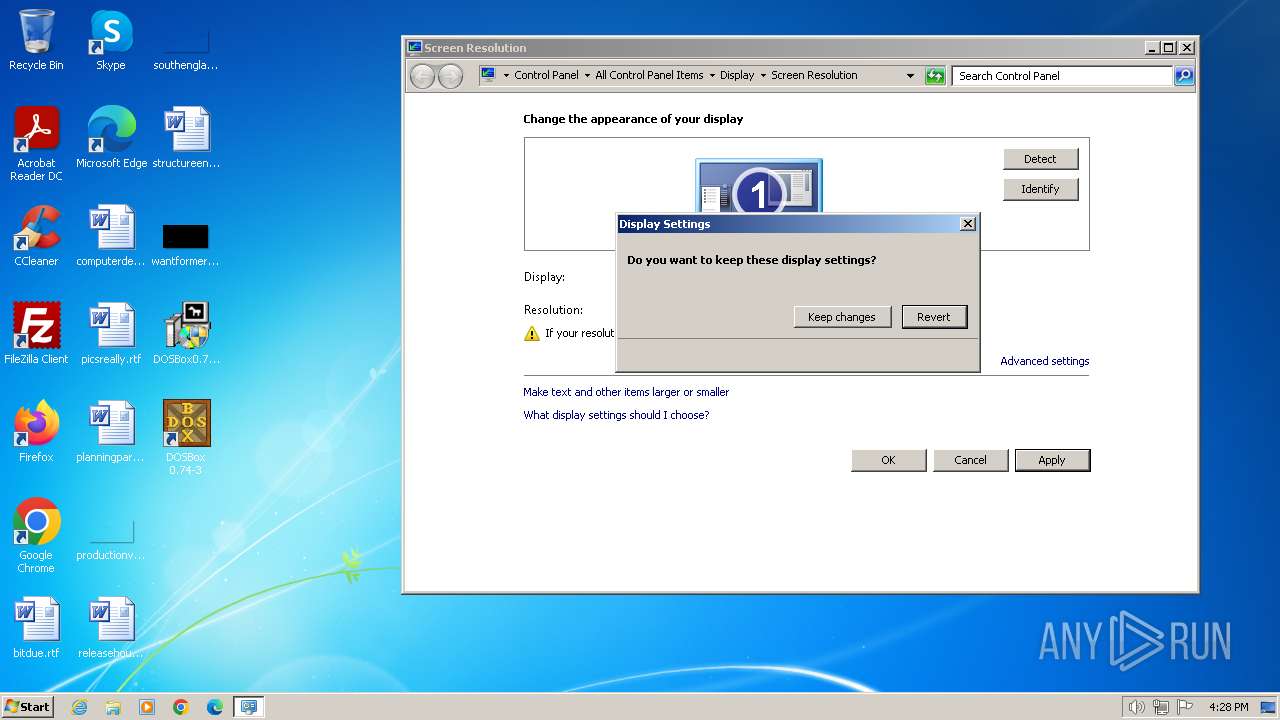The width and height of the screenshot is (1280, 720).
Task: Expand the address bar history dropdown
Action: tap(910, 76)
